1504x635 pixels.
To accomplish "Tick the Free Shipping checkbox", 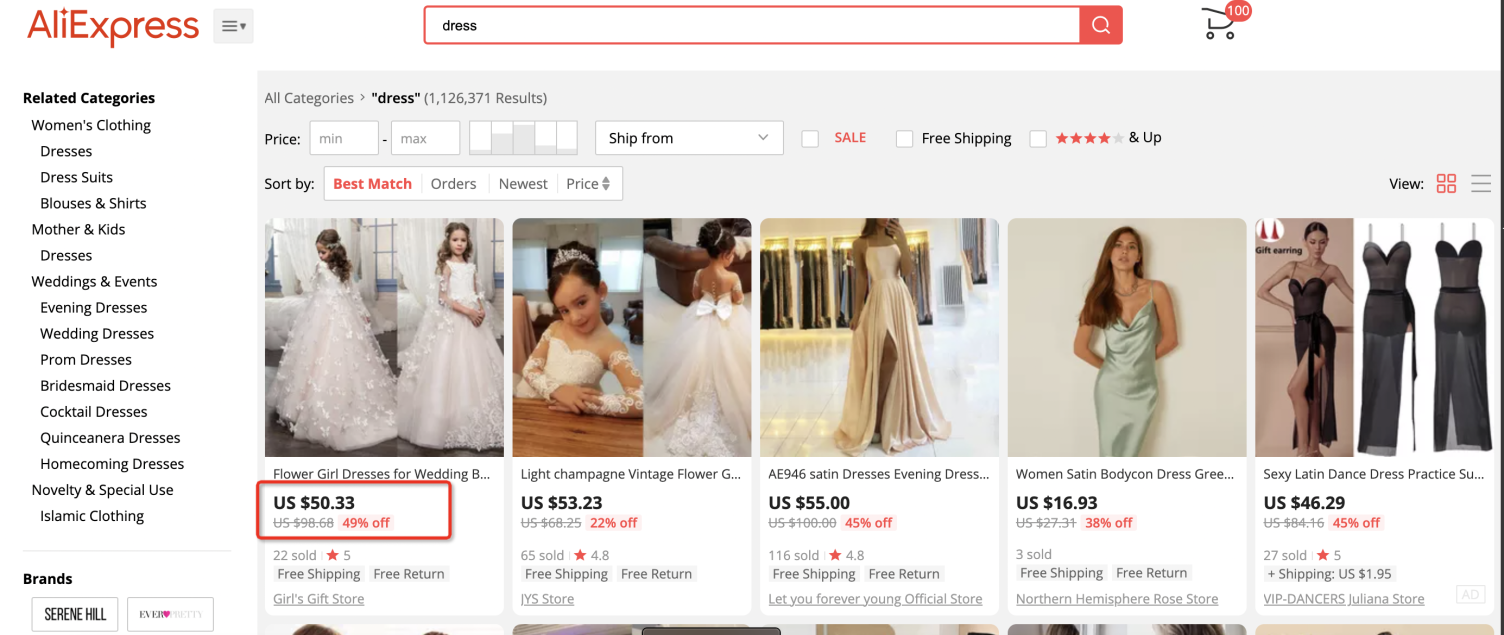I will coord(904,139).
